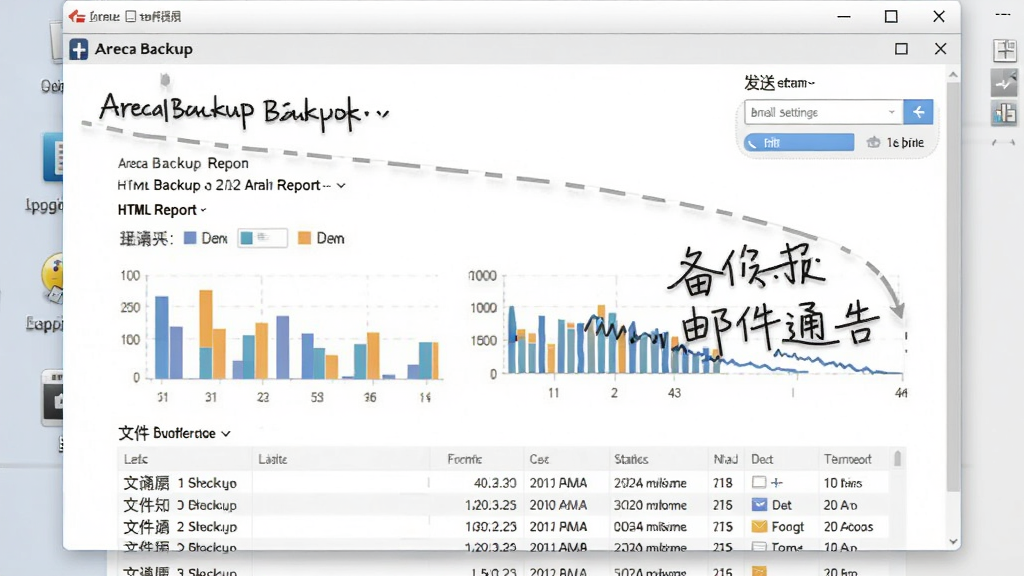Sort by the Fconfic column header
Screen dimensions: 1024x576
pos(465,459)
